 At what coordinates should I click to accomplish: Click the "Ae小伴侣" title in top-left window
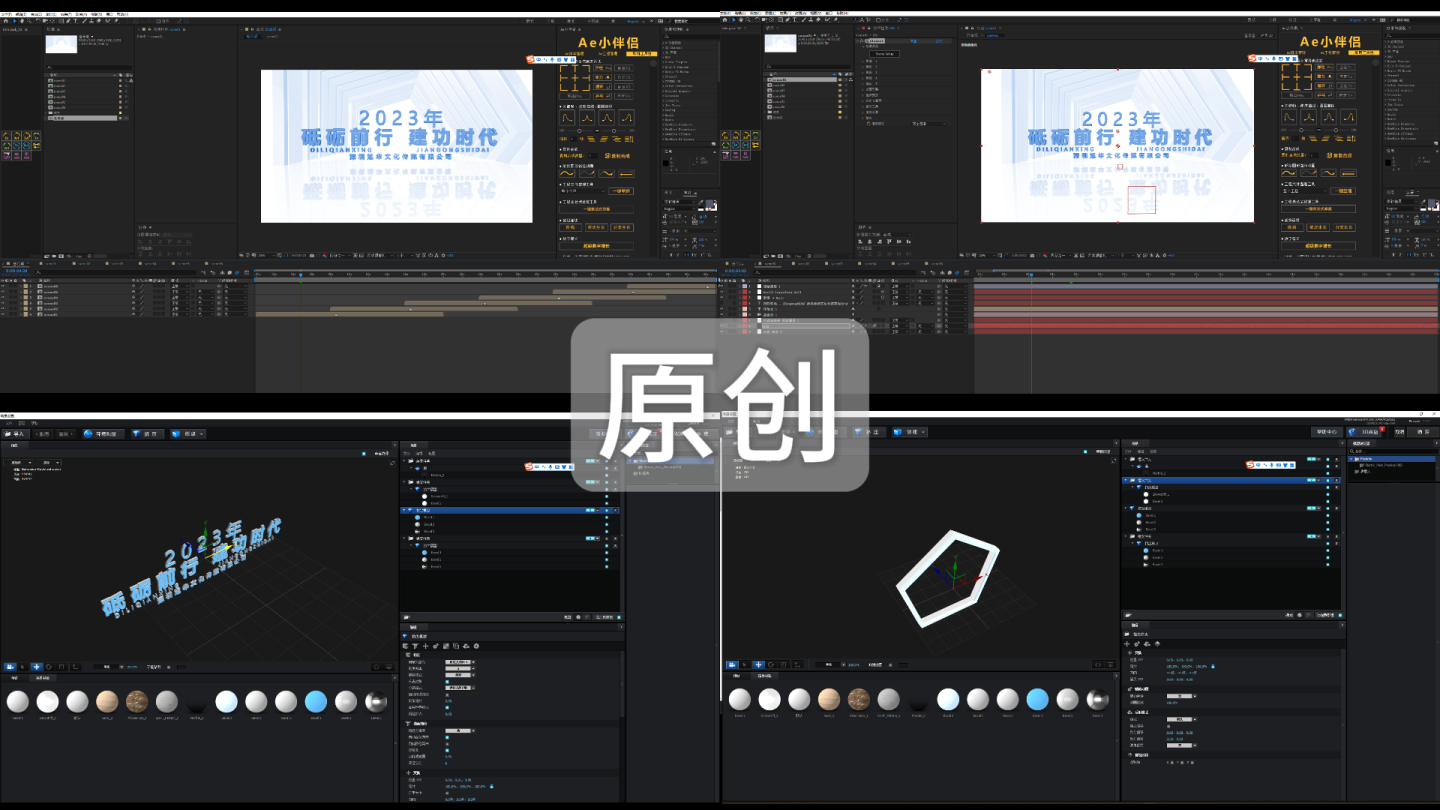tap(608, 42)
